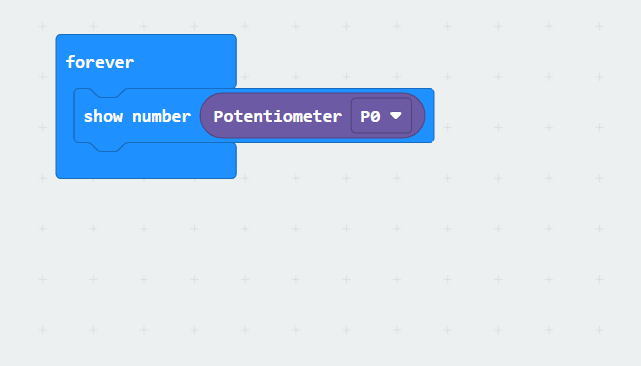Click the word "show" in show number block
This screenshot has width=641, height=366.
103,117
